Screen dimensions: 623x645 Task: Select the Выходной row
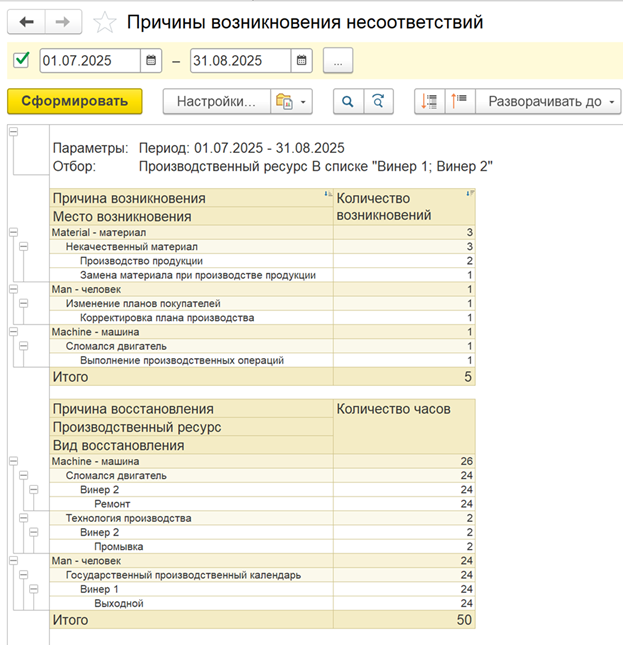tap(262, 603)
